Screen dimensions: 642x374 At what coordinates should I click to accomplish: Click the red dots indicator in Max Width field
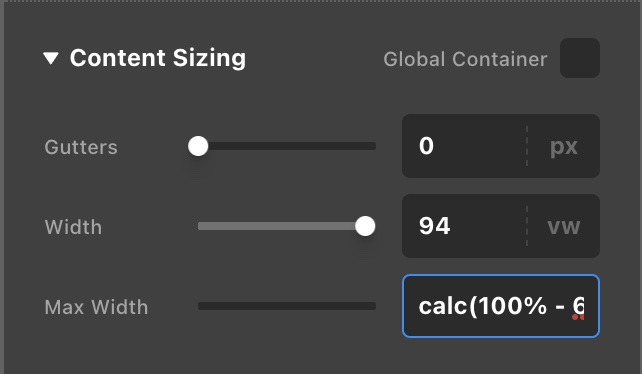(x=578, y=317)
